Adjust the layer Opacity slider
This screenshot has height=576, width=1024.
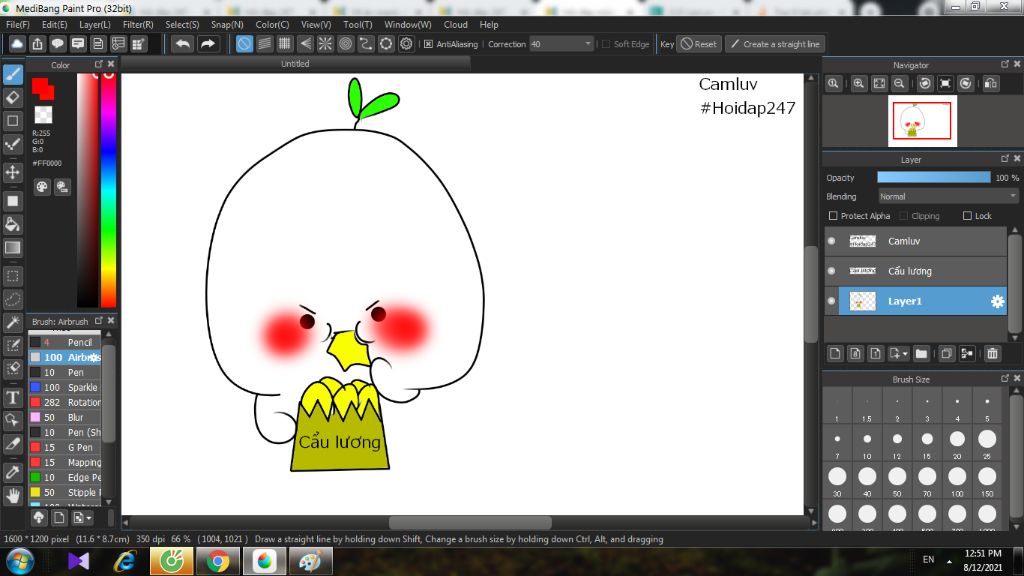[x=934, y=178]
